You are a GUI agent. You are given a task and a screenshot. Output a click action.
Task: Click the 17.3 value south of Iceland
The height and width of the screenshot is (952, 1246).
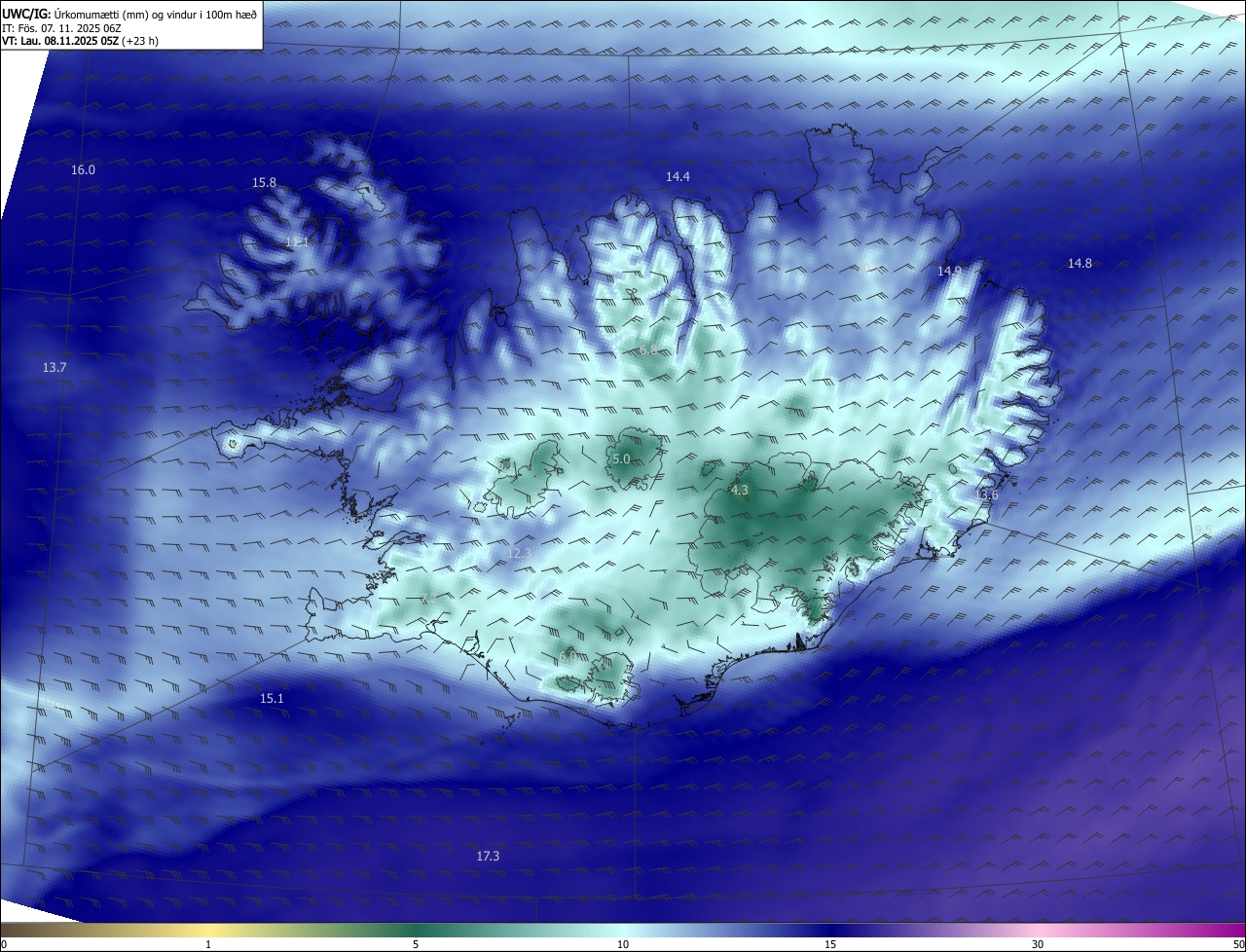click(x=488, y=856)
